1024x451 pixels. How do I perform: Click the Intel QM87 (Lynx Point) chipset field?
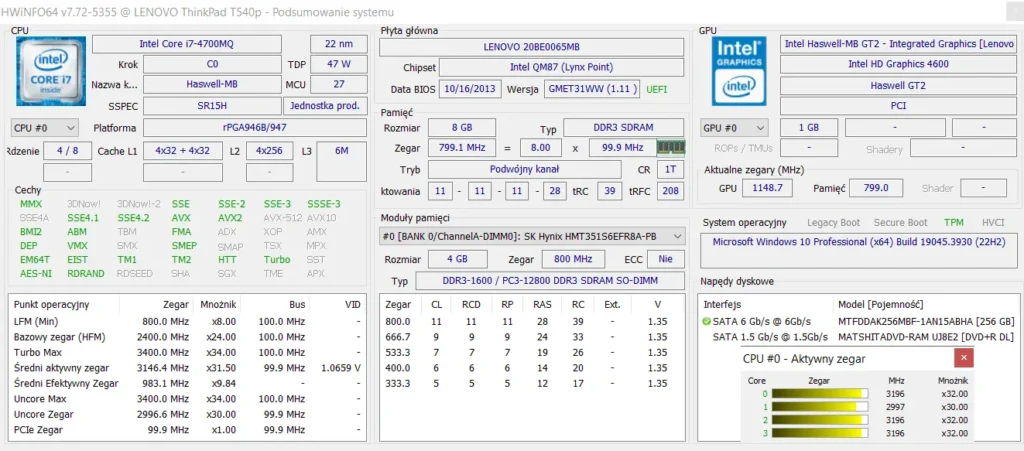562,67
